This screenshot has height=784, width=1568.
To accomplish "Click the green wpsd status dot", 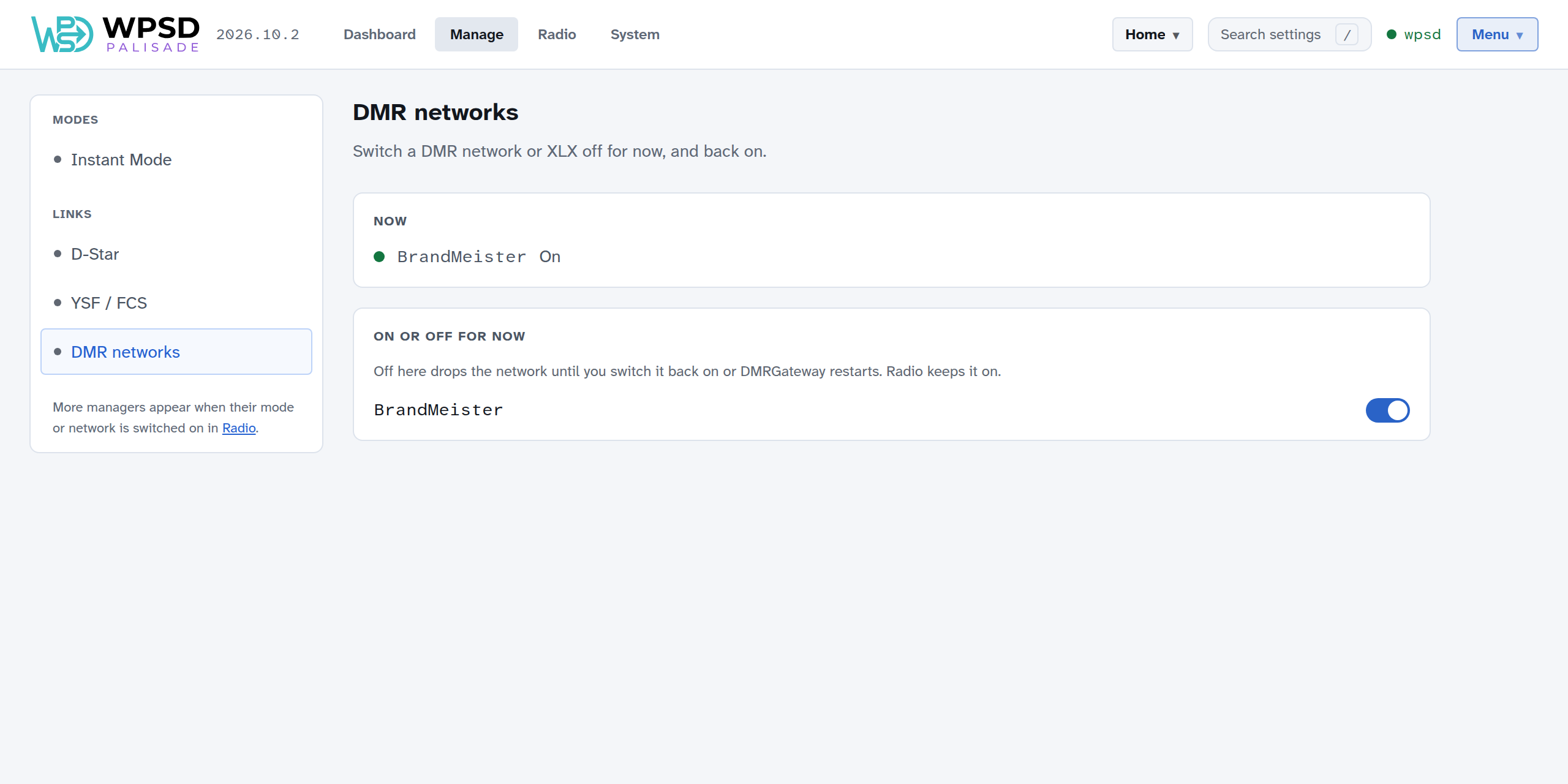I will coord(1392,34).
